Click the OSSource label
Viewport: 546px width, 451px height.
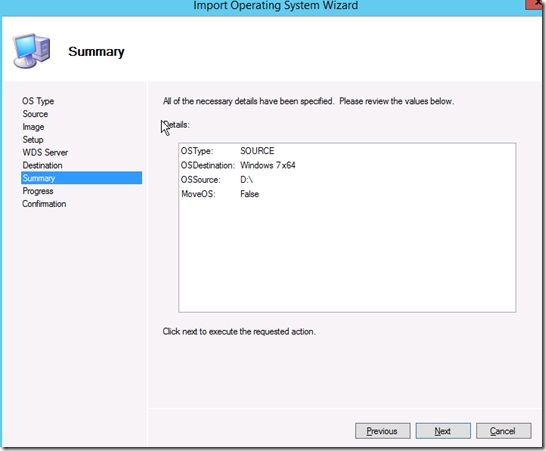[201, 180]
